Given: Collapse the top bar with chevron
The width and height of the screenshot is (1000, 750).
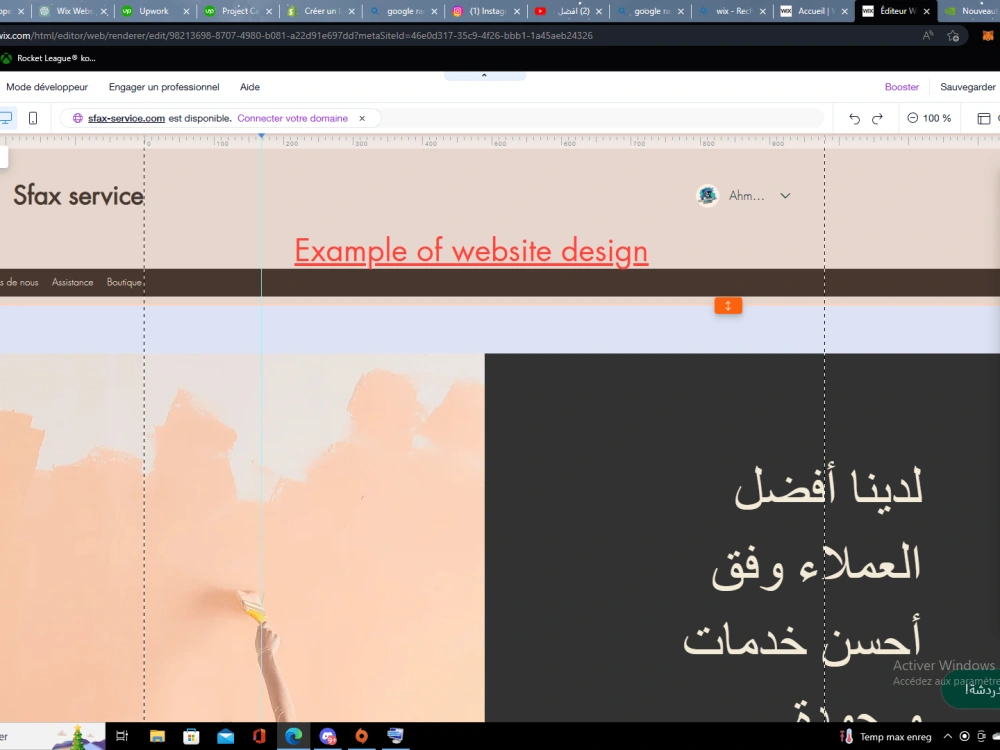Looking at the screenshot, I should coord(484,75).
